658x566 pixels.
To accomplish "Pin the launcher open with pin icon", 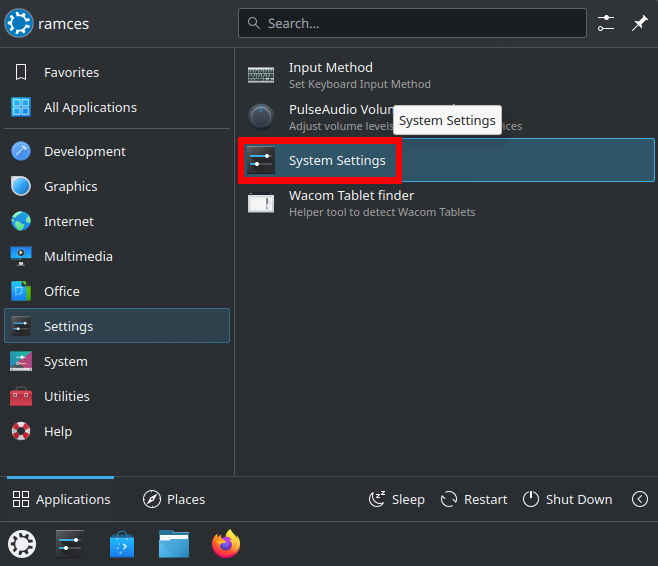I will tap(640, 23).
